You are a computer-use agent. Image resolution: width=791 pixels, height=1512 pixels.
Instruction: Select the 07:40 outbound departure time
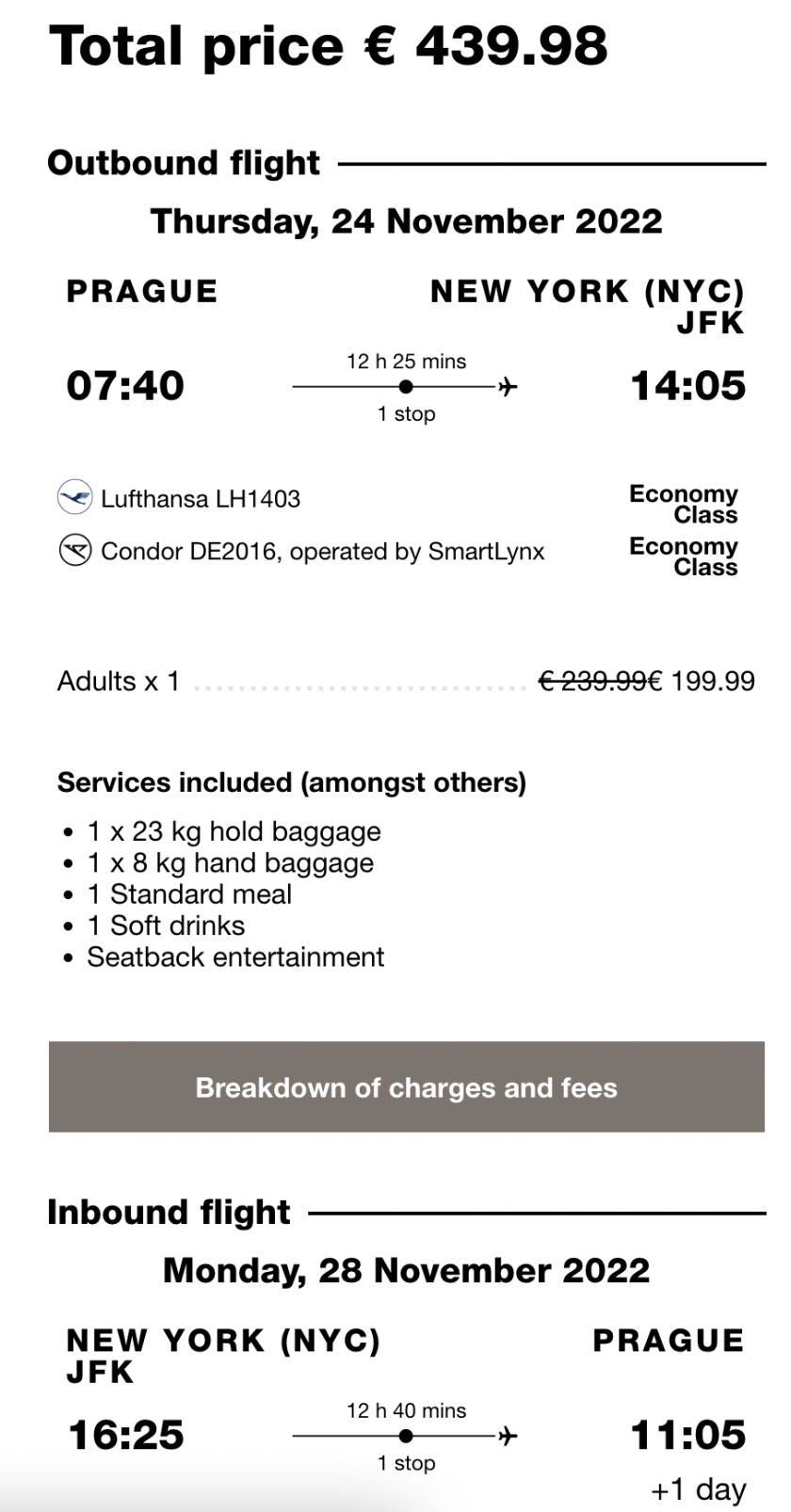[125, 385]
